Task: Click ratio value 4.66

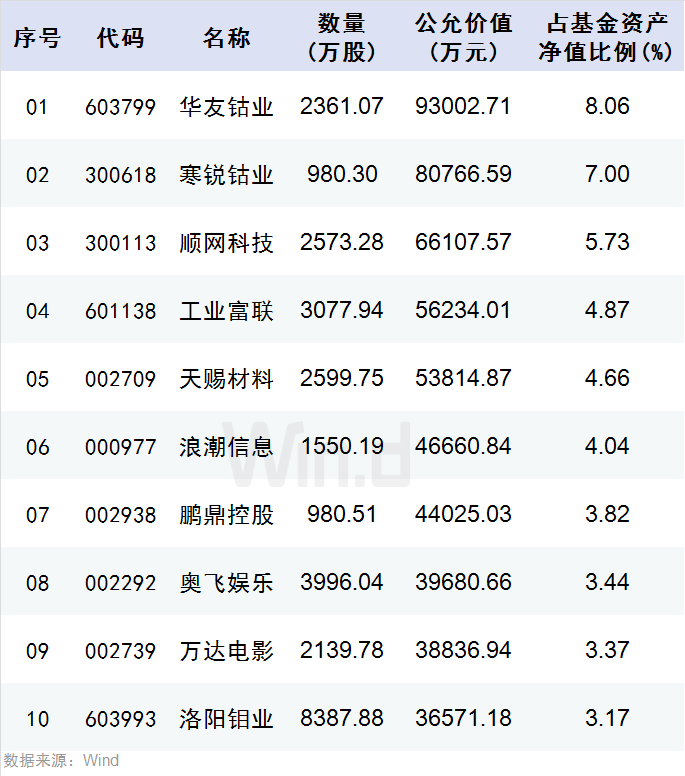Action: pos(607,378)
